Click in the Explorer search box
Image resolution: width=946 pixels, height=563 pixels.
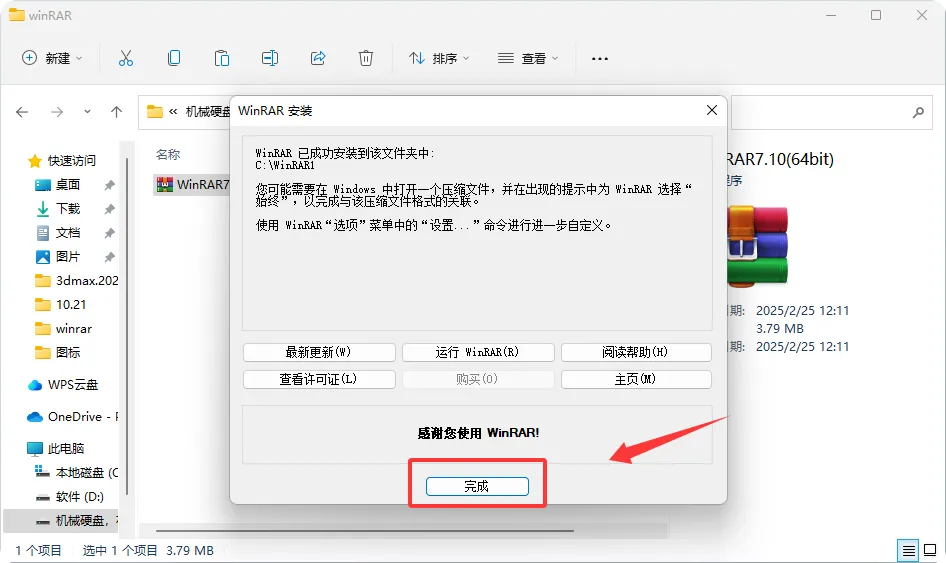point(831,112)
